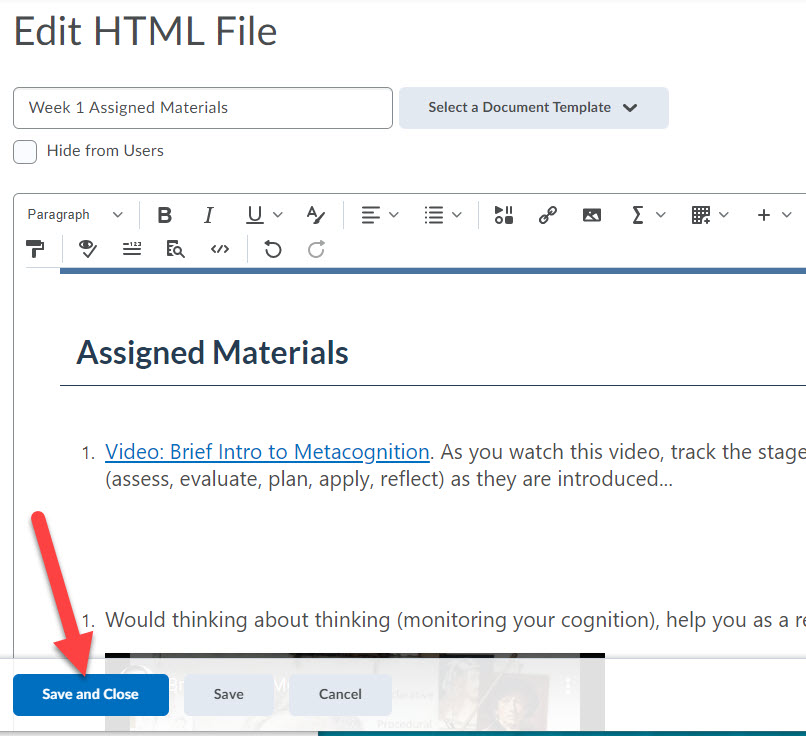Viewport: 806px width, 736px height.
Task: Open the Select a Document Template dropdown
Action: [x=533, y=107]
